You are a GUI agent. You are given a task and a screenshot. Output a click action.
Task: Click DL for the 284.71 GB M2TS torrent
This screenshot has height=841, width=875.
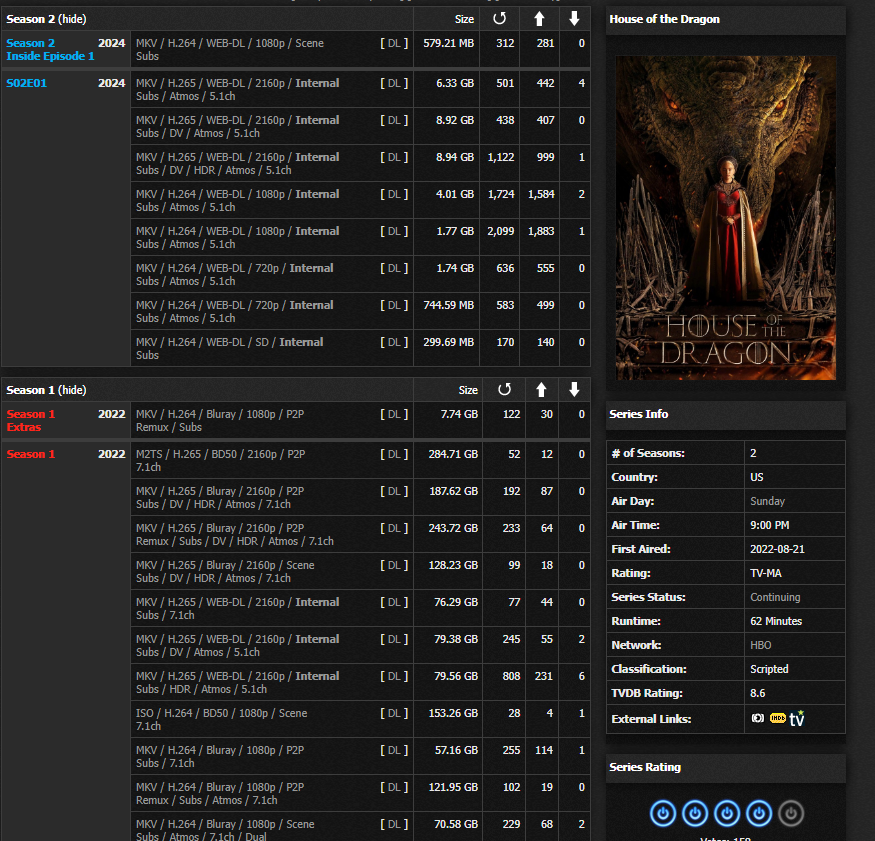coord(394,454)
